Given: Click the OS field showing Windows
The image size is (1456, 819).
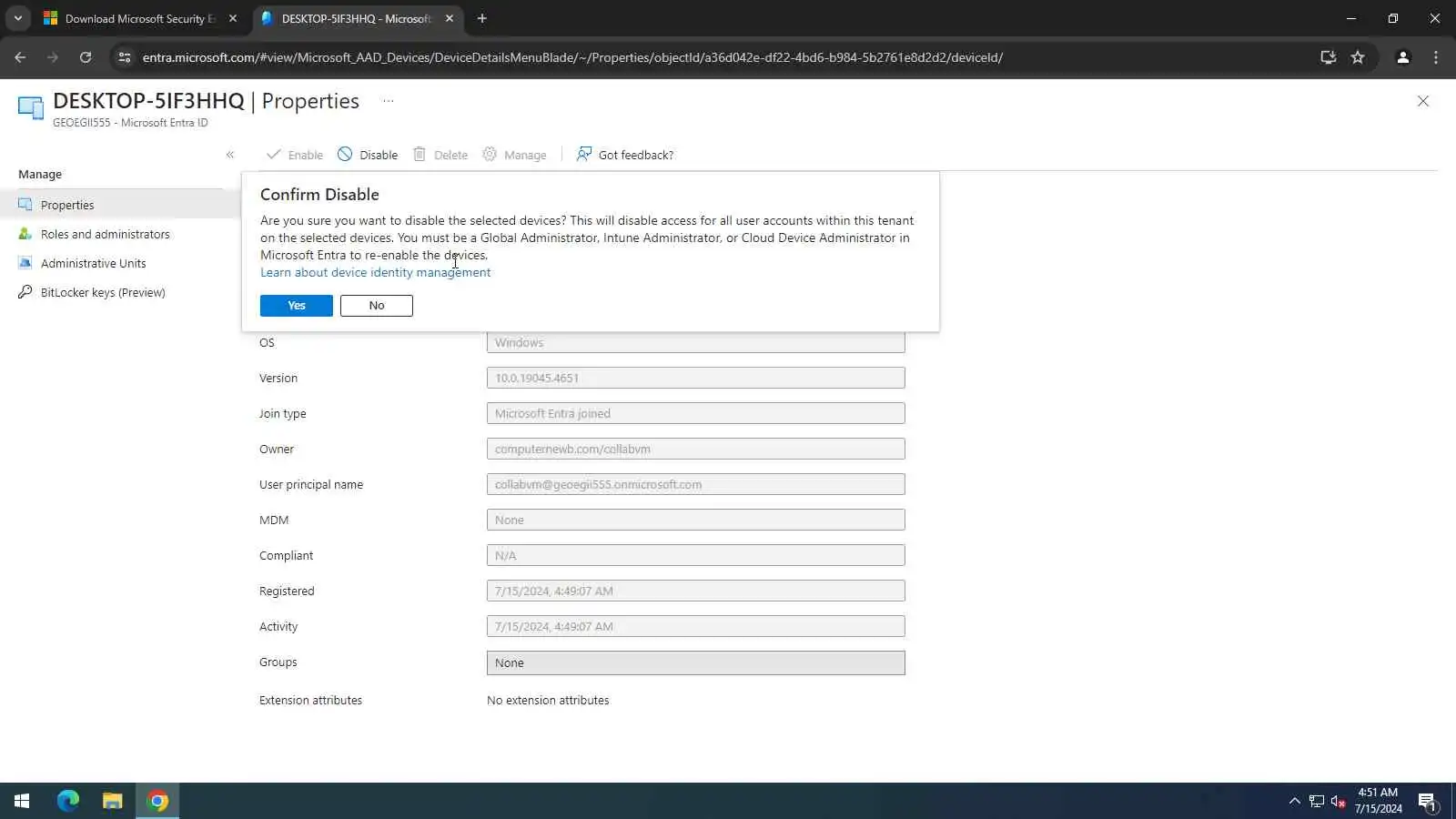Looking at the screenshot, I should point(696,342).
